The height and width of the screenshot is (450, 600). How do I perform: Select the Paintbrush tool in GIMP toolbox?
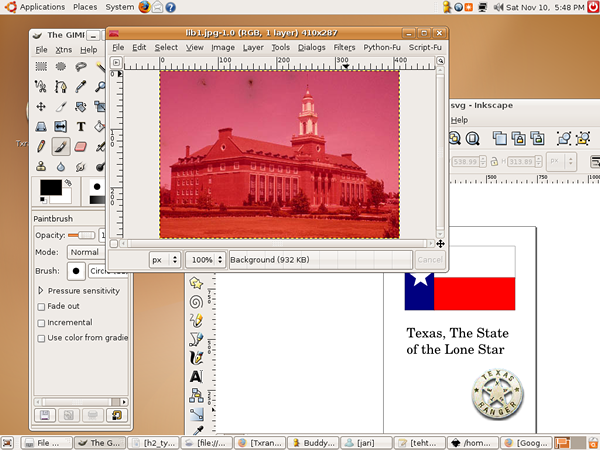[x=61, y=146]
